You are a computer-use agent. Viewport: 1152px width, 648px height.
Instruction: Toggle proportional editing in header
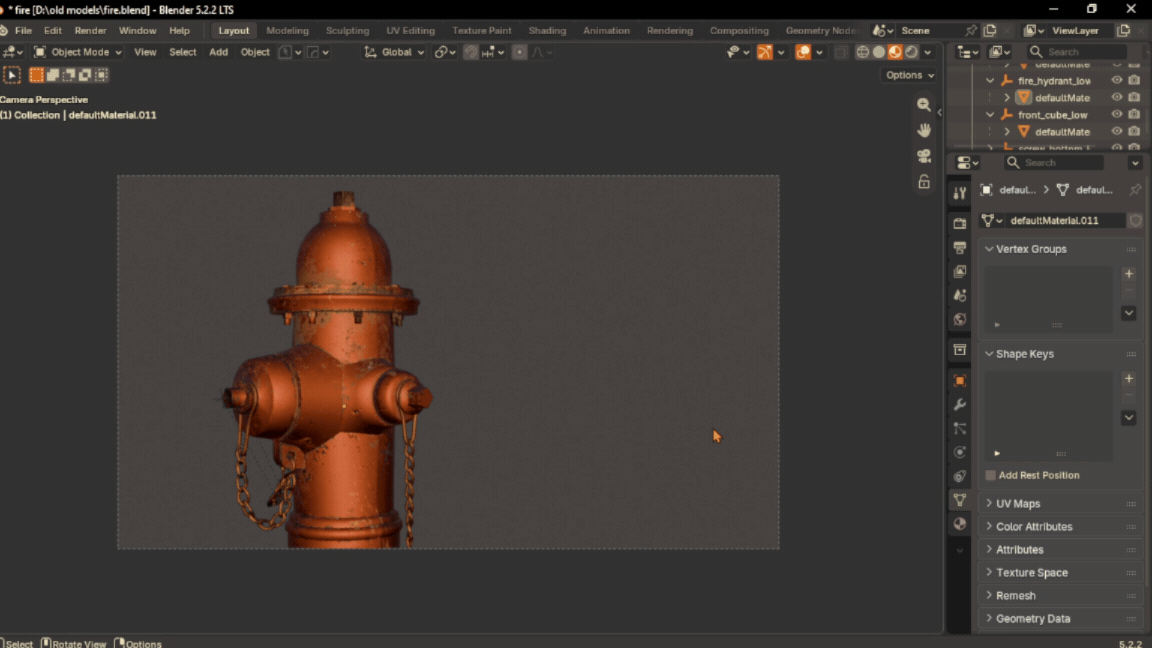coord(519,52)
